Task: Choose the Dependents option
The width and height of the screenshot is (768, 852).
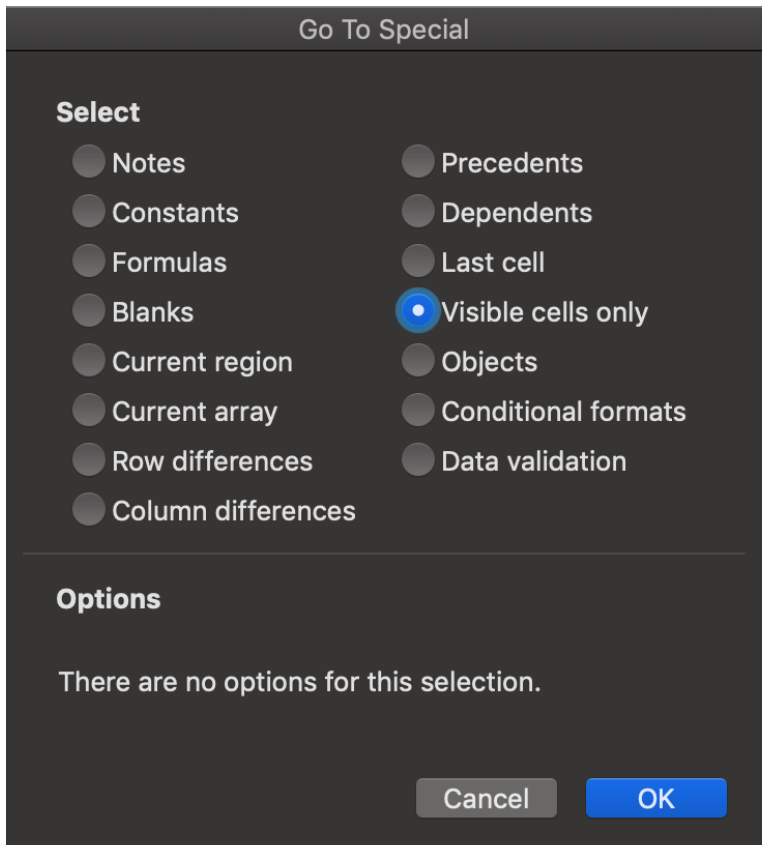Action: (x=418, y=211)
